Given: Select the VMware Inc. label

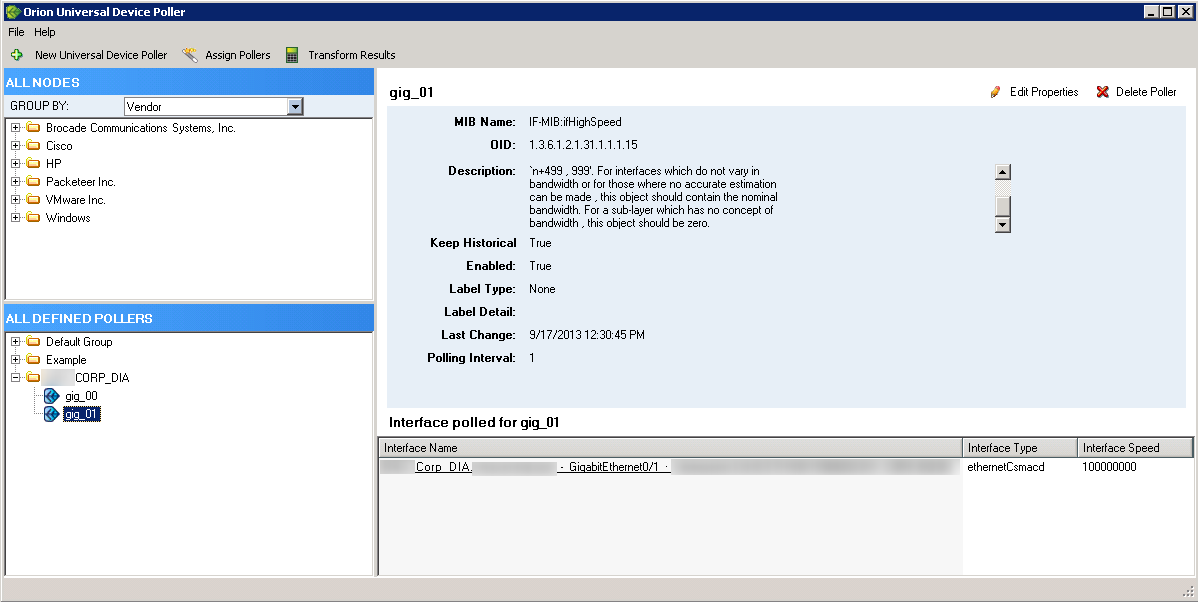Looking at the screenshot, I should coord(76,199).
